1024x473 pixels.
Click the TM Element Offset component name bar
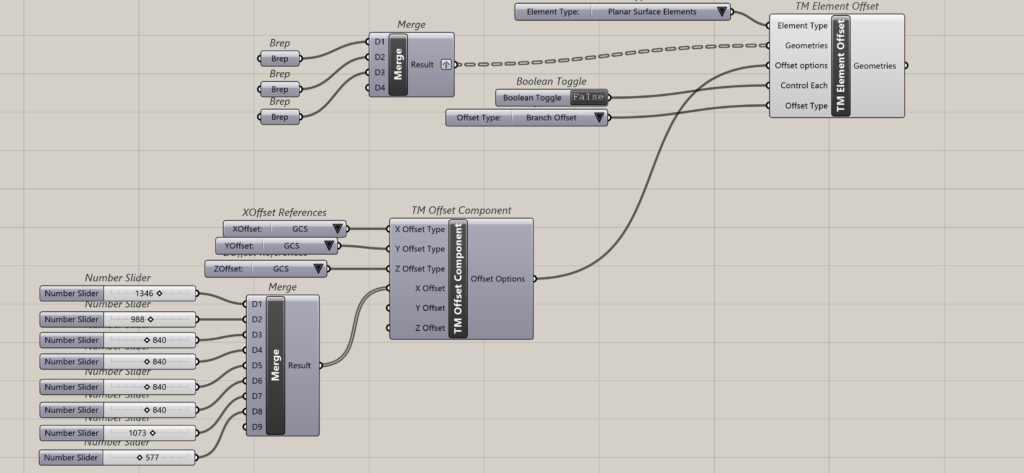click(840, 65)
